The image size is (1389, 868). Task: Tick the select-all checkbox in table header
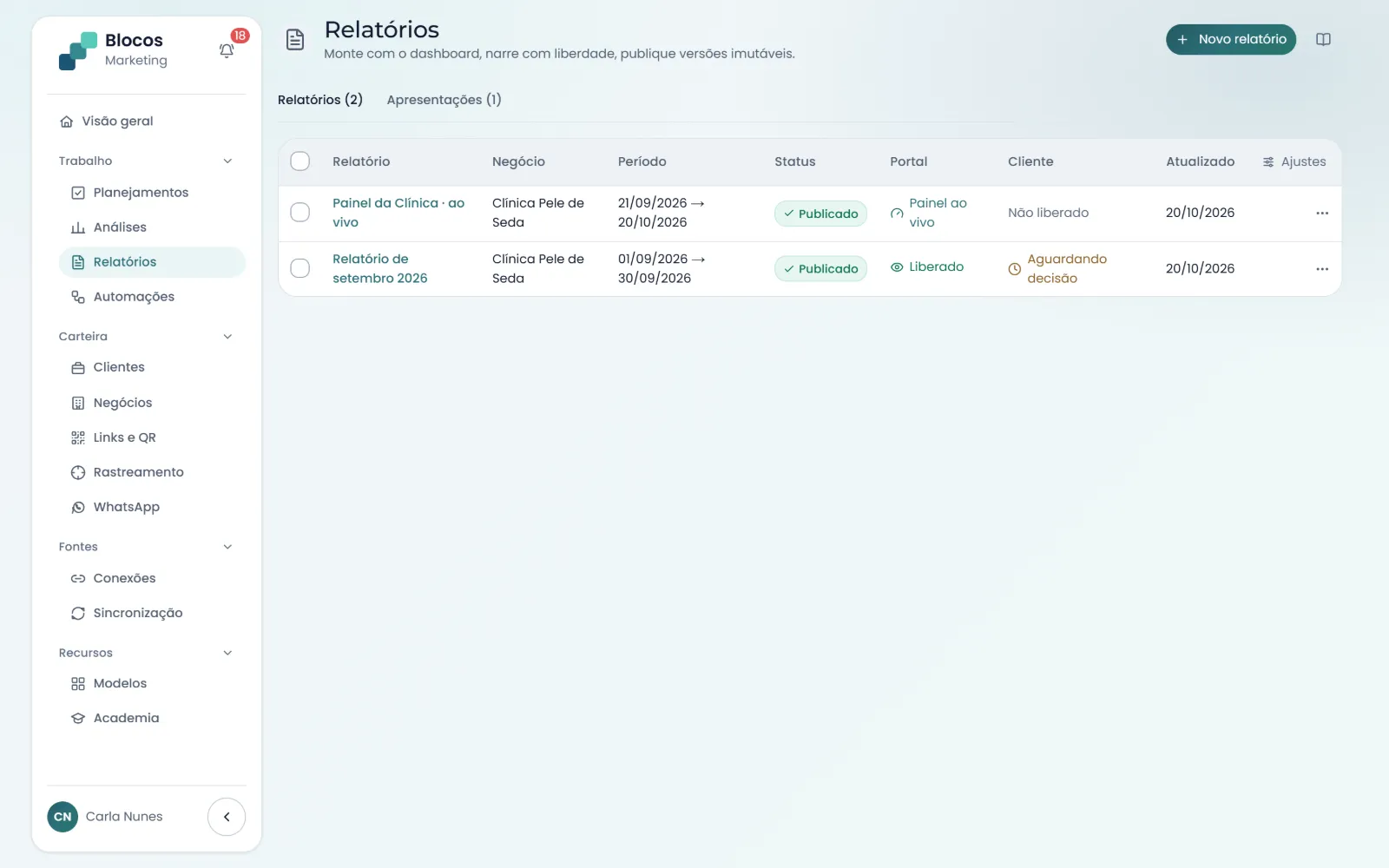tap(300, 161)
